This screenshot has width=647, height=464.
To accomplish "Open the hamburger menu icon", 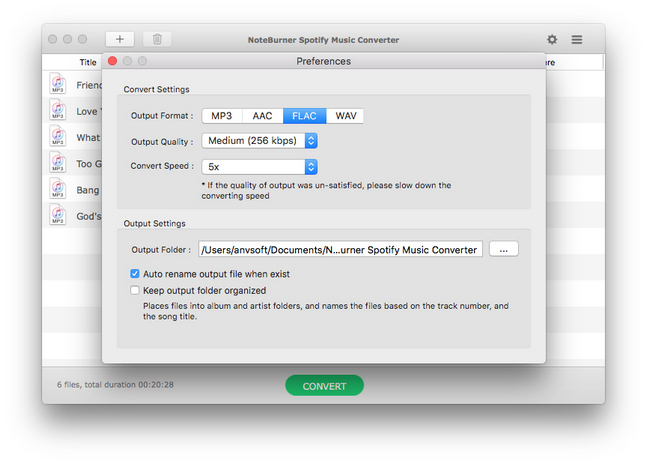I will click(x=576, y=39).
